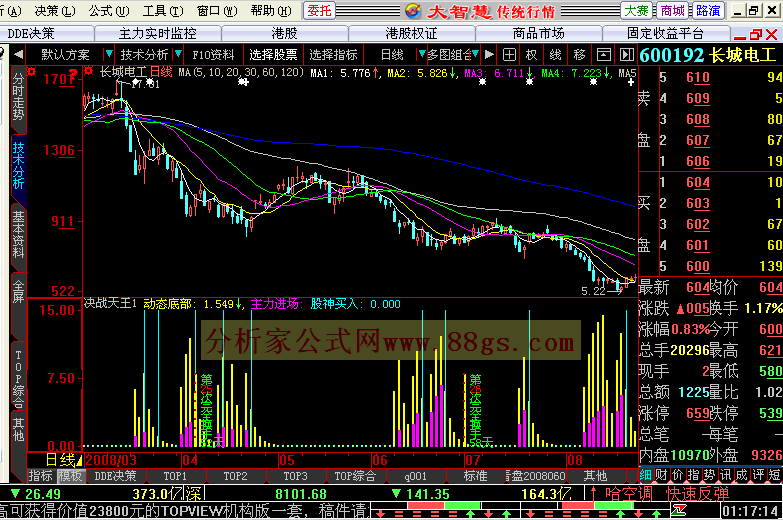
Task: Click the 600192 长城电工 stock title
Action: pyautogui.click(x=708, y=55)
